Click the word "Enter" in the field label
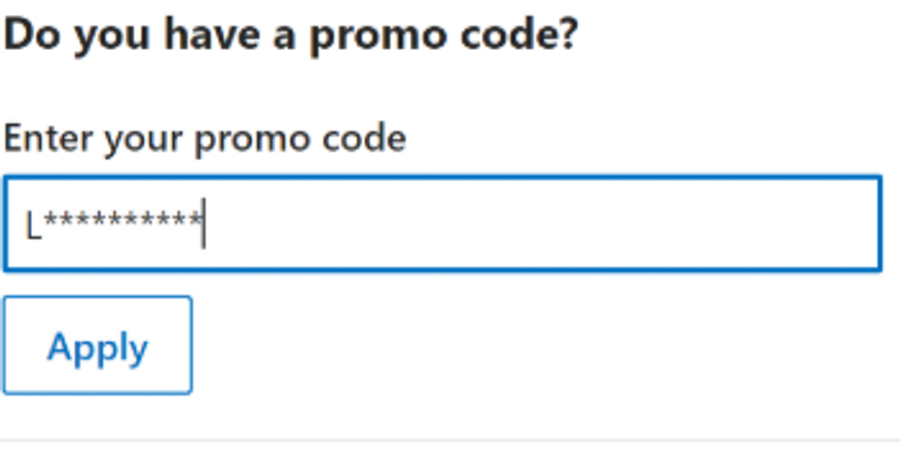This screenshot has height=467, width=900. click(x=52, y=138)
